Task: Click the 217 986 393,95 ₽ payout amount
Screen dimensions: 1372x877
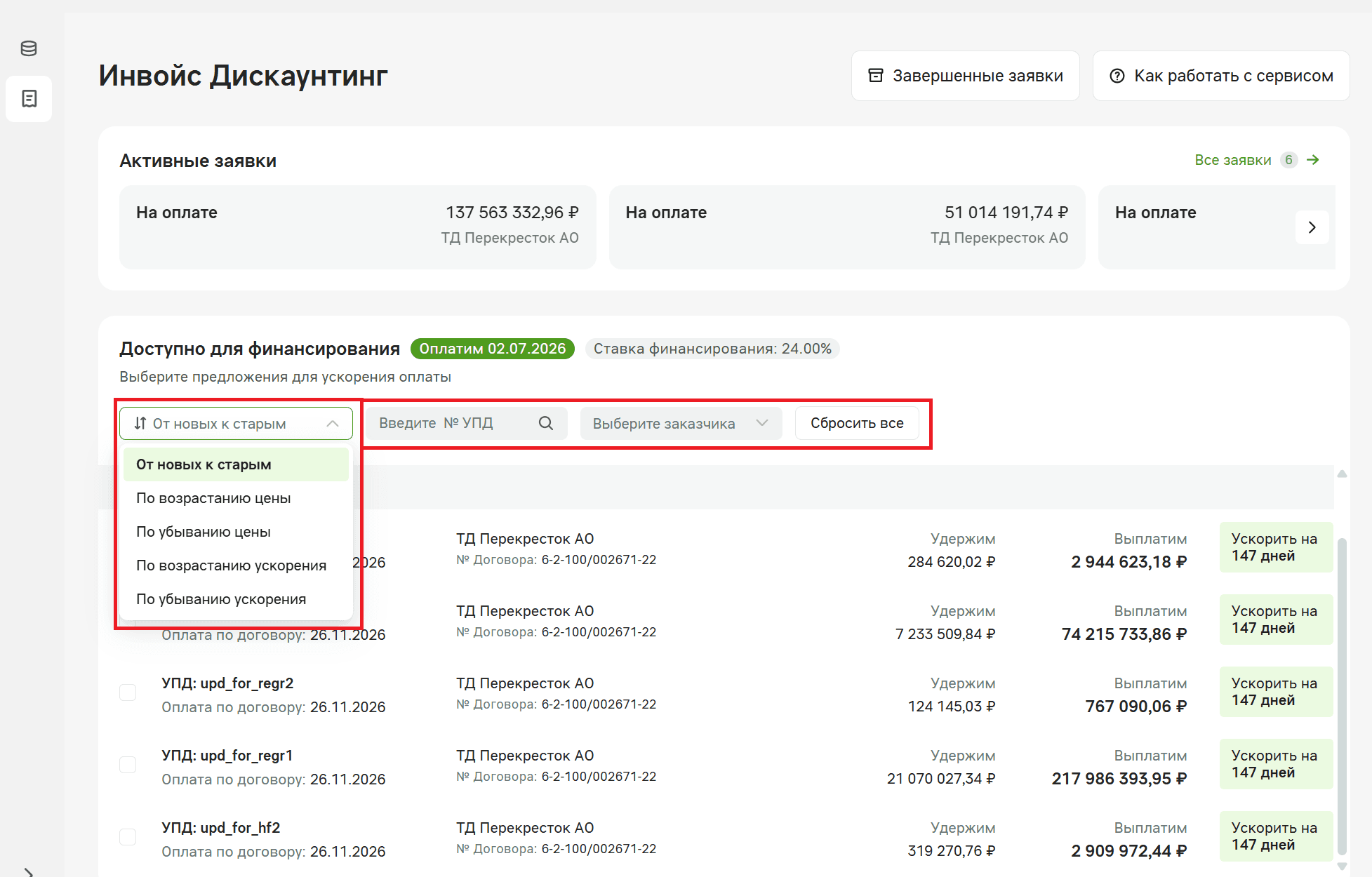Action: (1119, 779)
